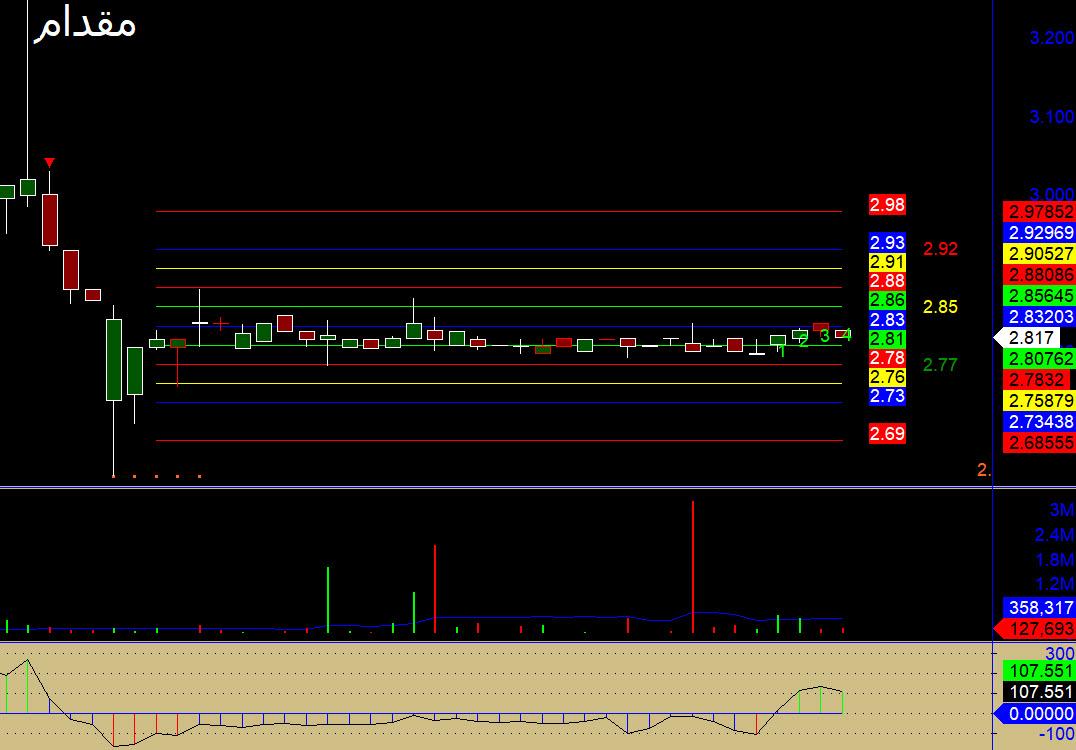Select the green 2.81 level tag

click(887, 338)
